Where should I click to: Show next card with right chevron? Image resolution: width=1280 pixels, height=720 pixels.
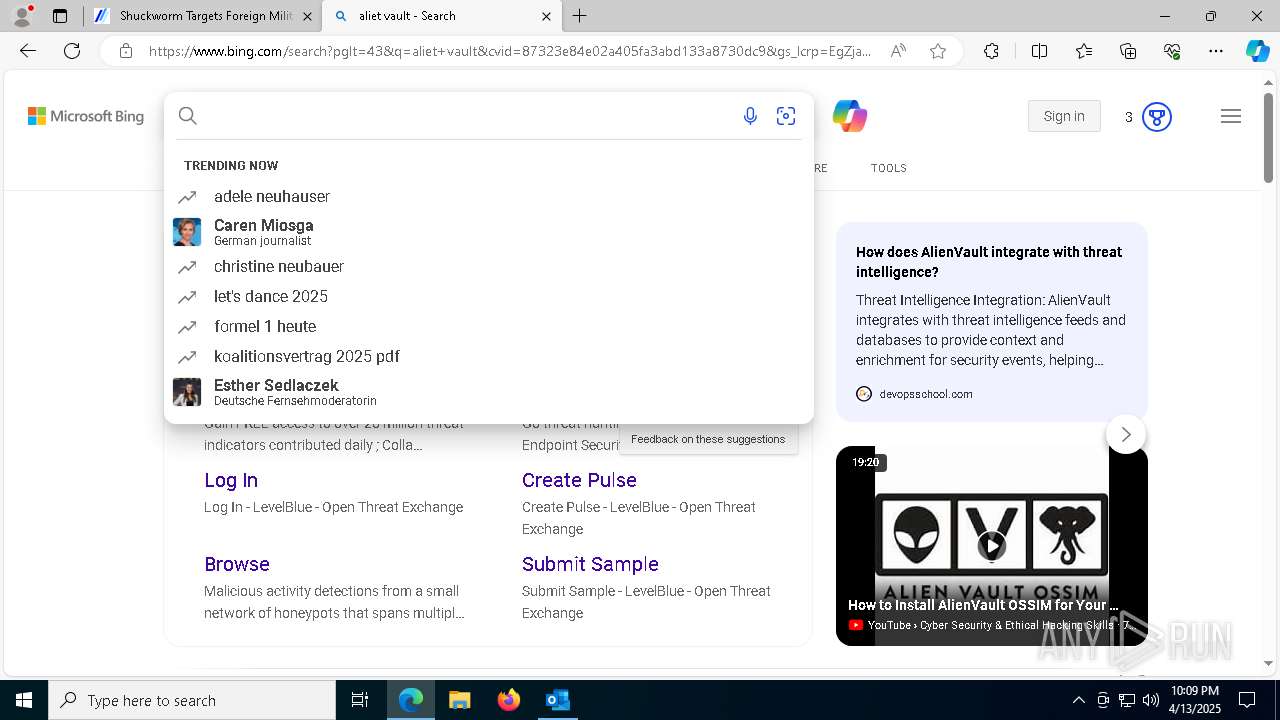pyautogui.click(x=1126, y=434)
